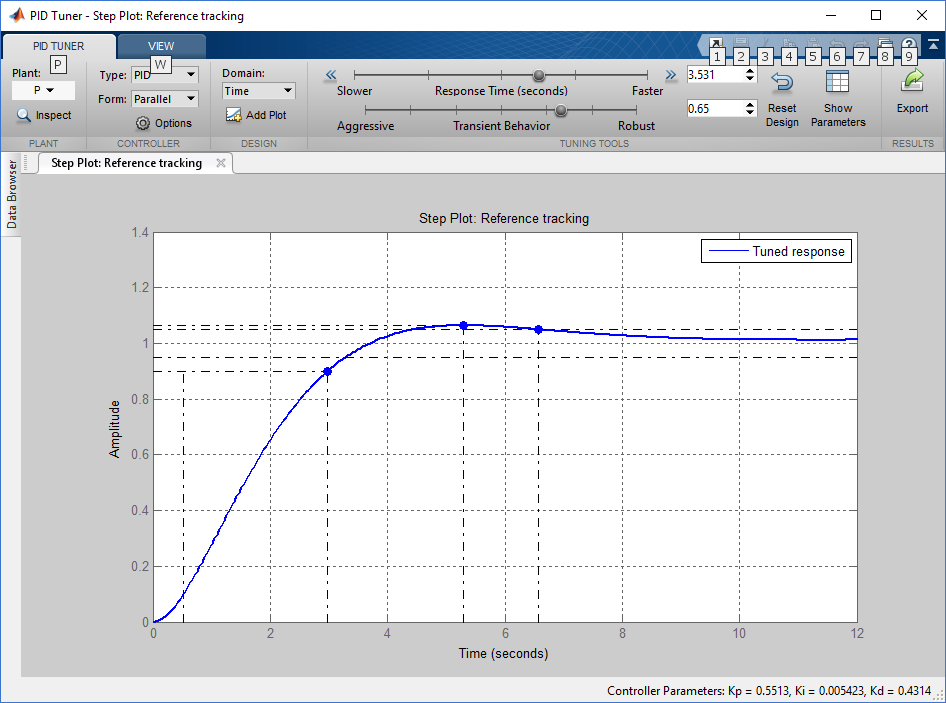Click the Response Time slider track near Slower
This screenshot has height=703, width=946.
point(392,75)
